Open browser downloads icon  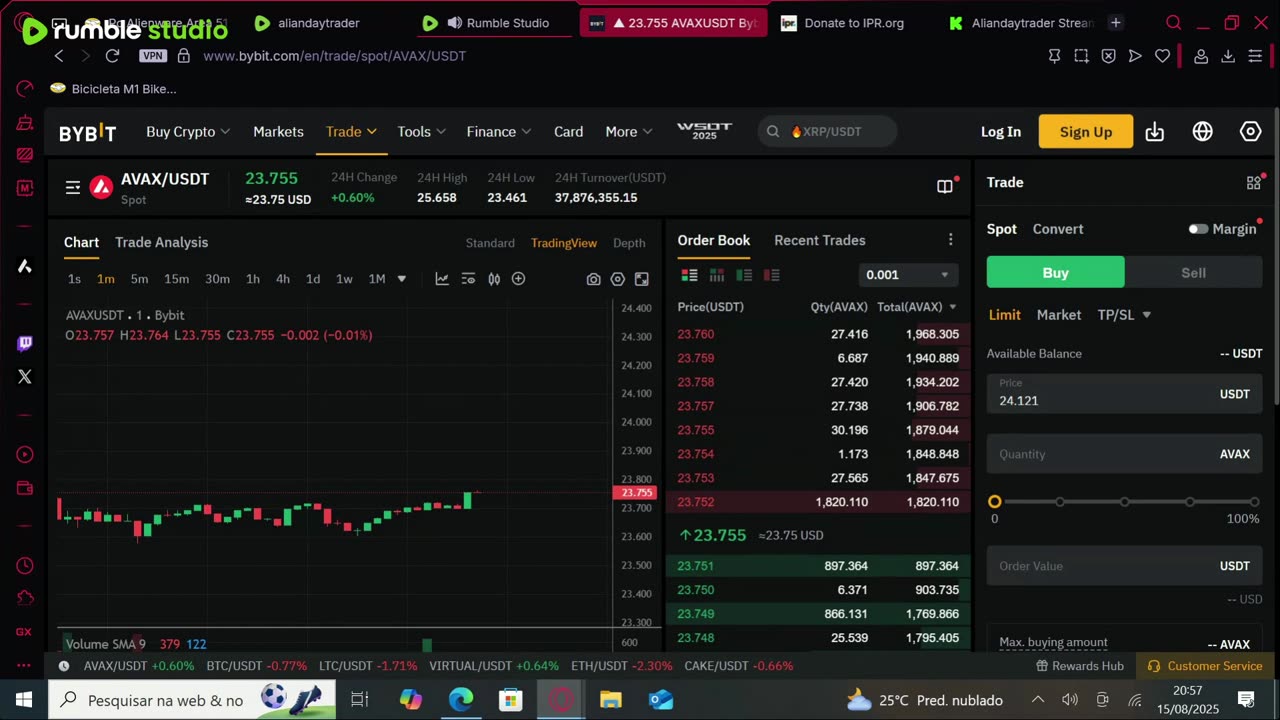coord(1228,56)
